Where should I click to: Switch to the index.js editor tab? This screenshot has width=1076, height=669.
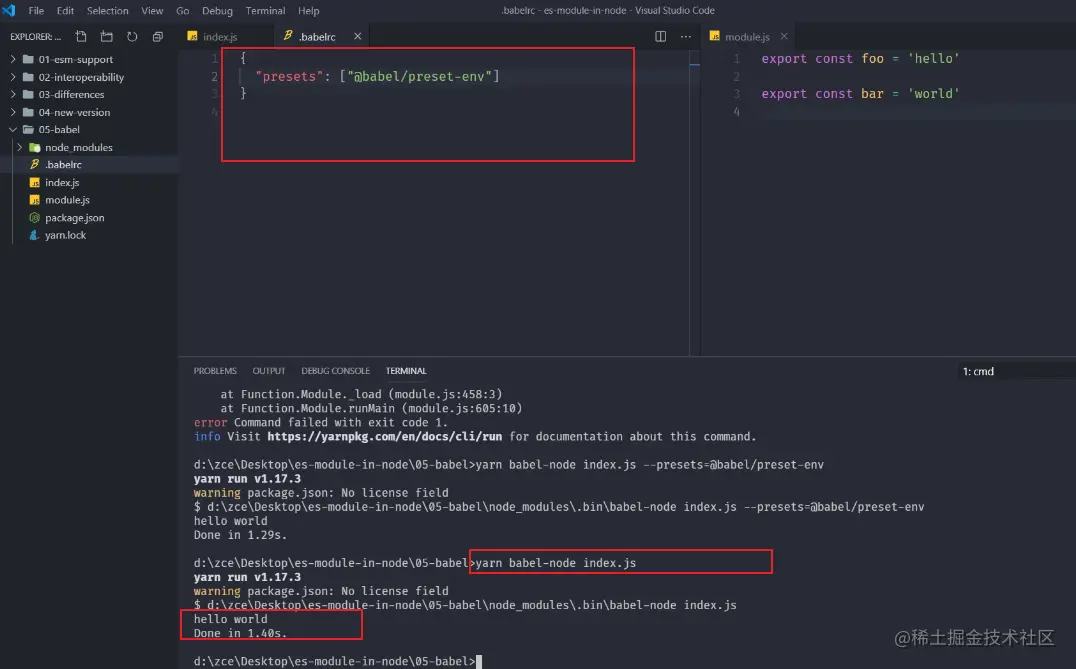(226, 36)
